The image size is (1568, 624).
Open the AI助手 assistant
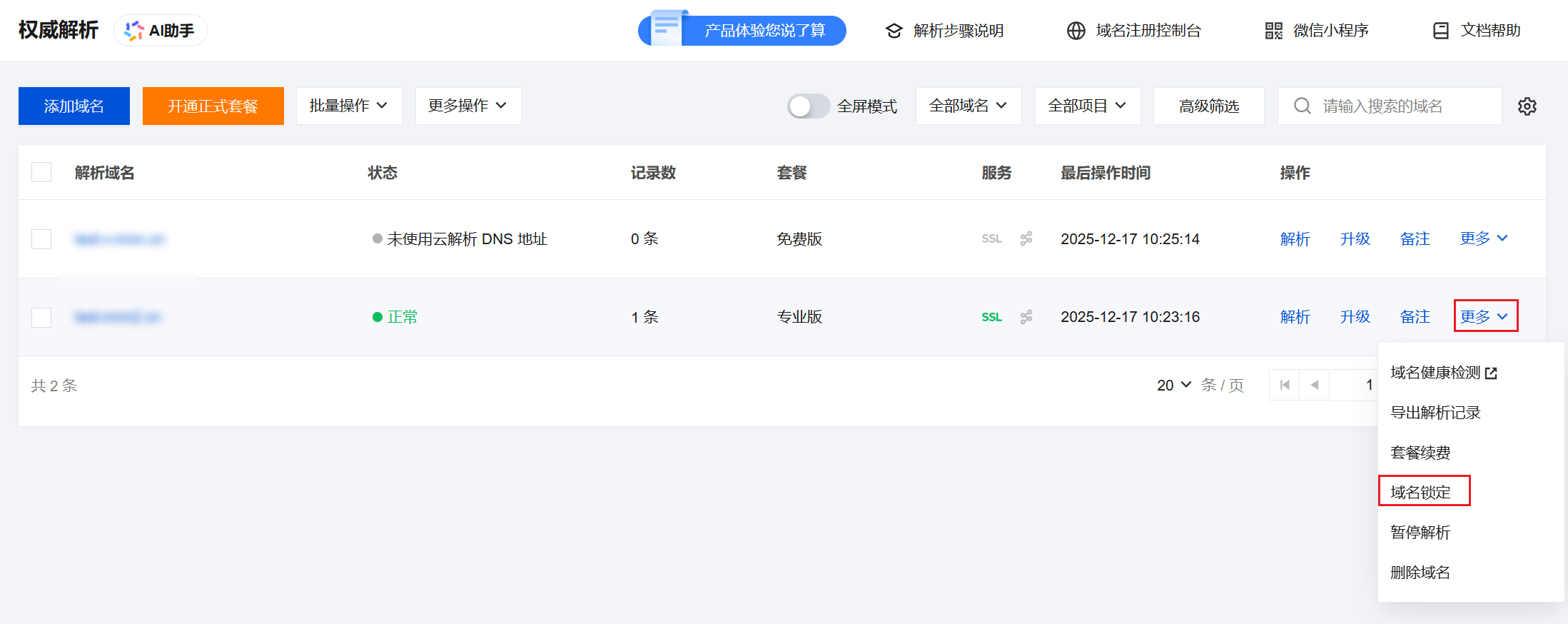(160, 31)
